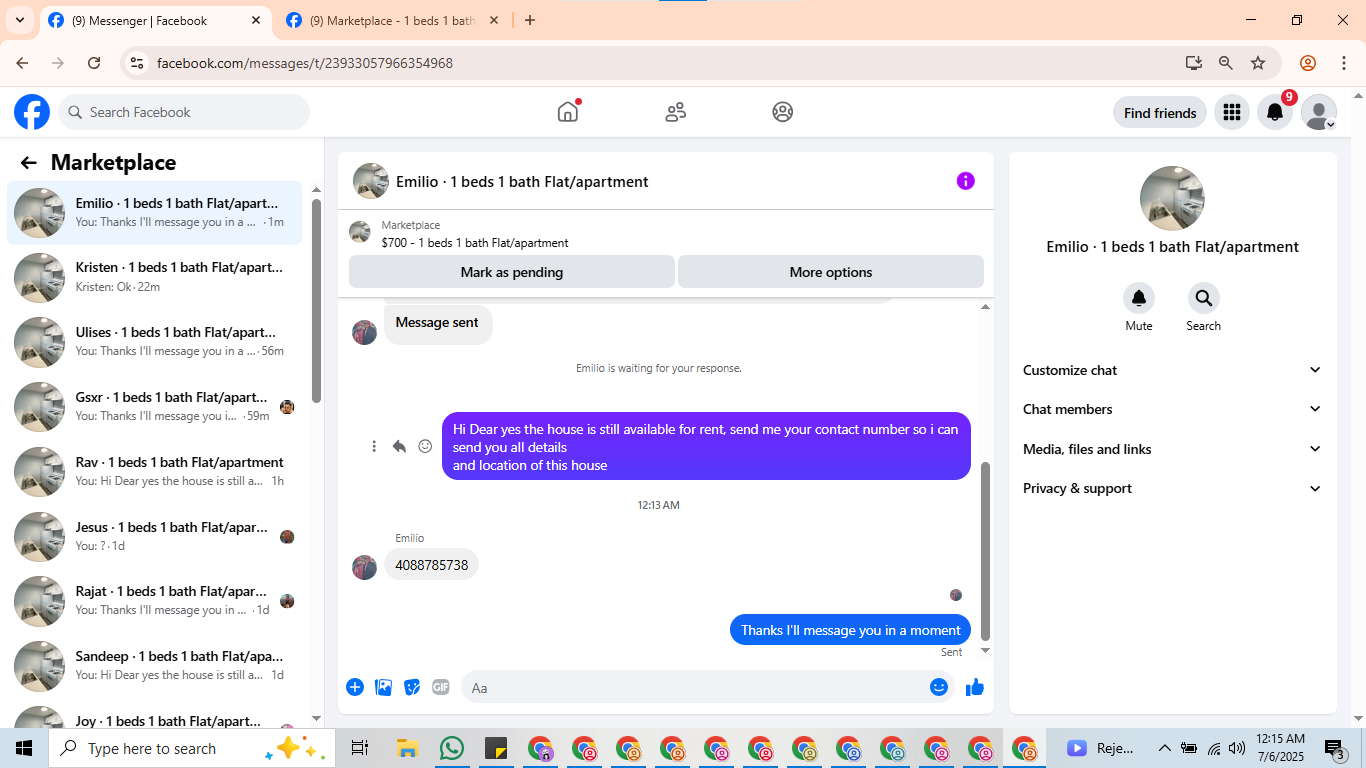Expand the Chat members section
The height and width of the screenshot is (768, 1366).
1172,409
